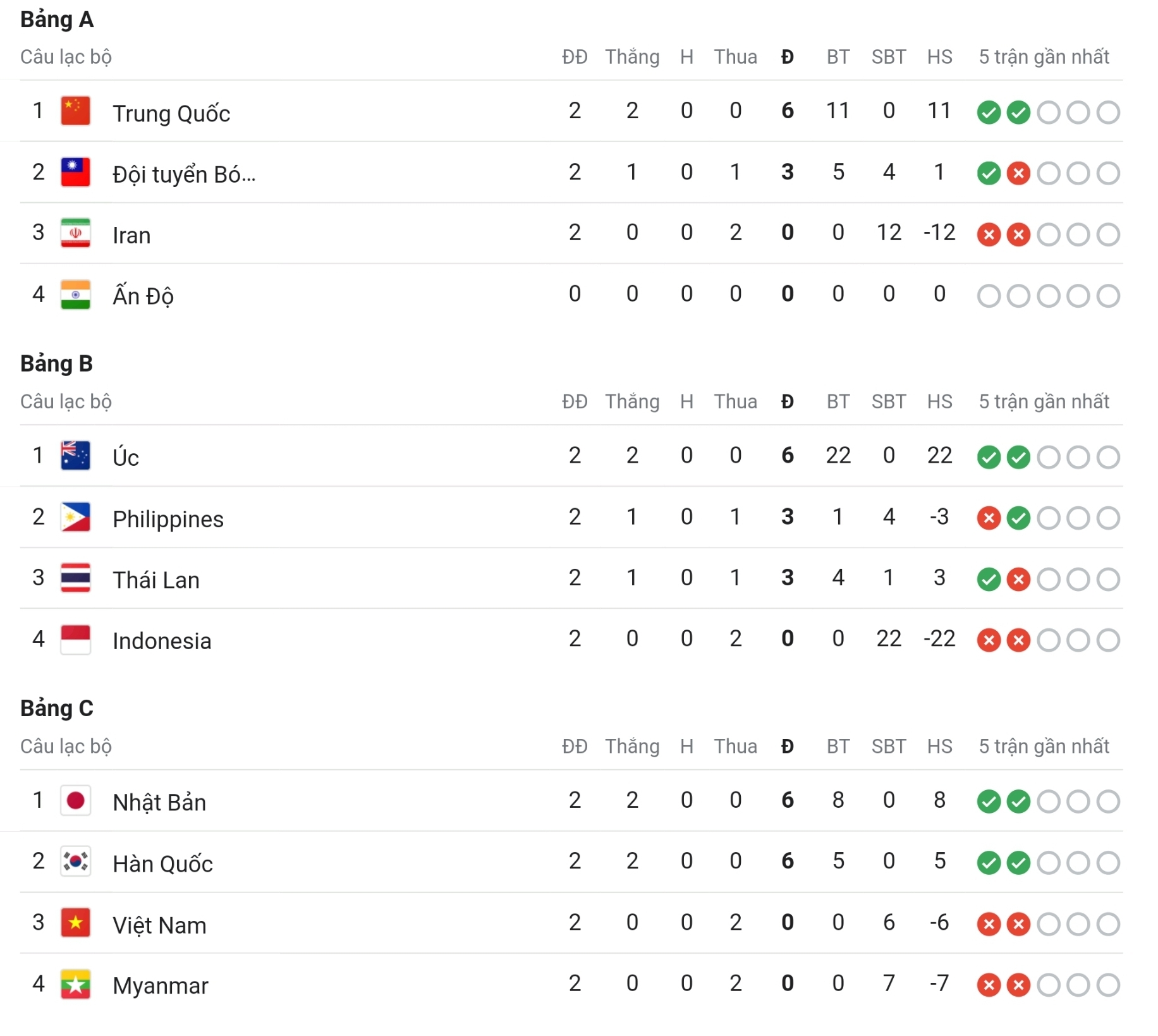The width and height of the screenshot is (1158, 1036).
Task: Click the Myanmar flag icon
Action: tap(75, 984)
